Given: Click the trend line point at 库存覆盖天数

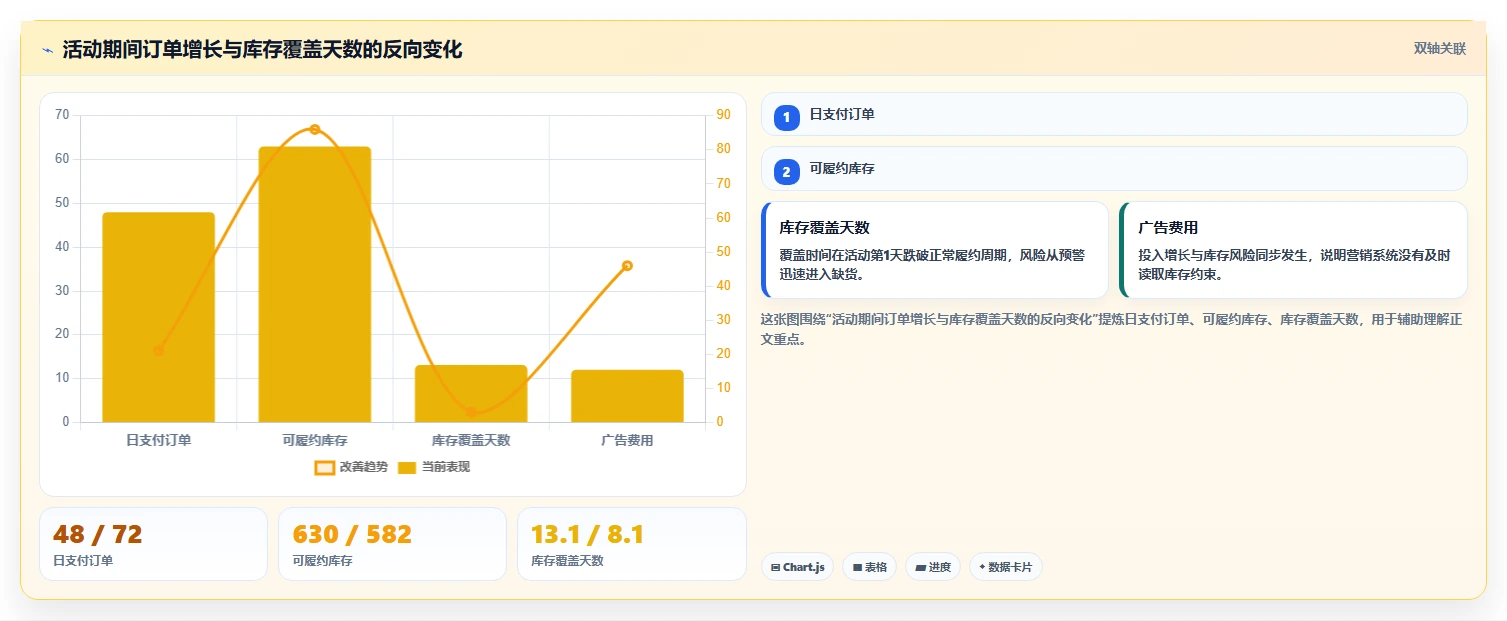Looking at the screenshot, I should [471, 412].
